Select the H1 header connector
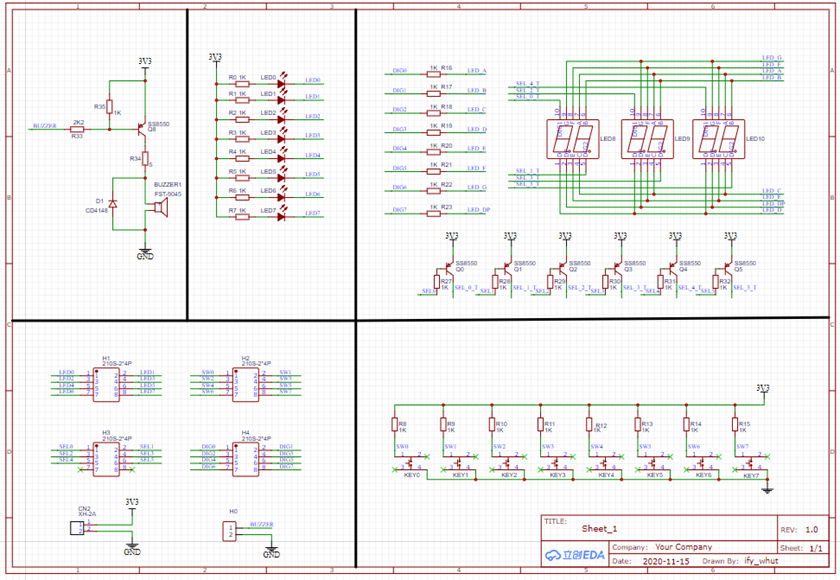Viewport: 840px width, 580px height. [x=106, y=382]
